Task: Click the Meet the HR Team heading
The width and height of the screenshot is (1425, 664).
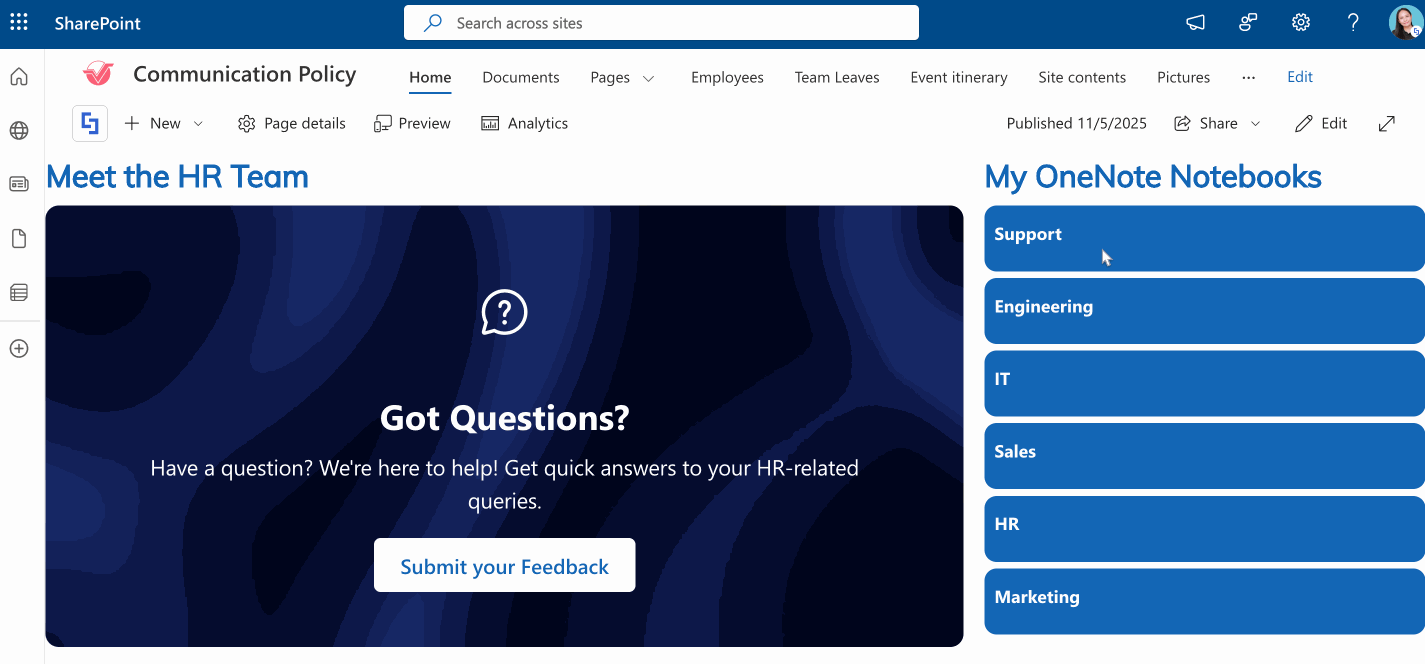Action: [177, 177]
